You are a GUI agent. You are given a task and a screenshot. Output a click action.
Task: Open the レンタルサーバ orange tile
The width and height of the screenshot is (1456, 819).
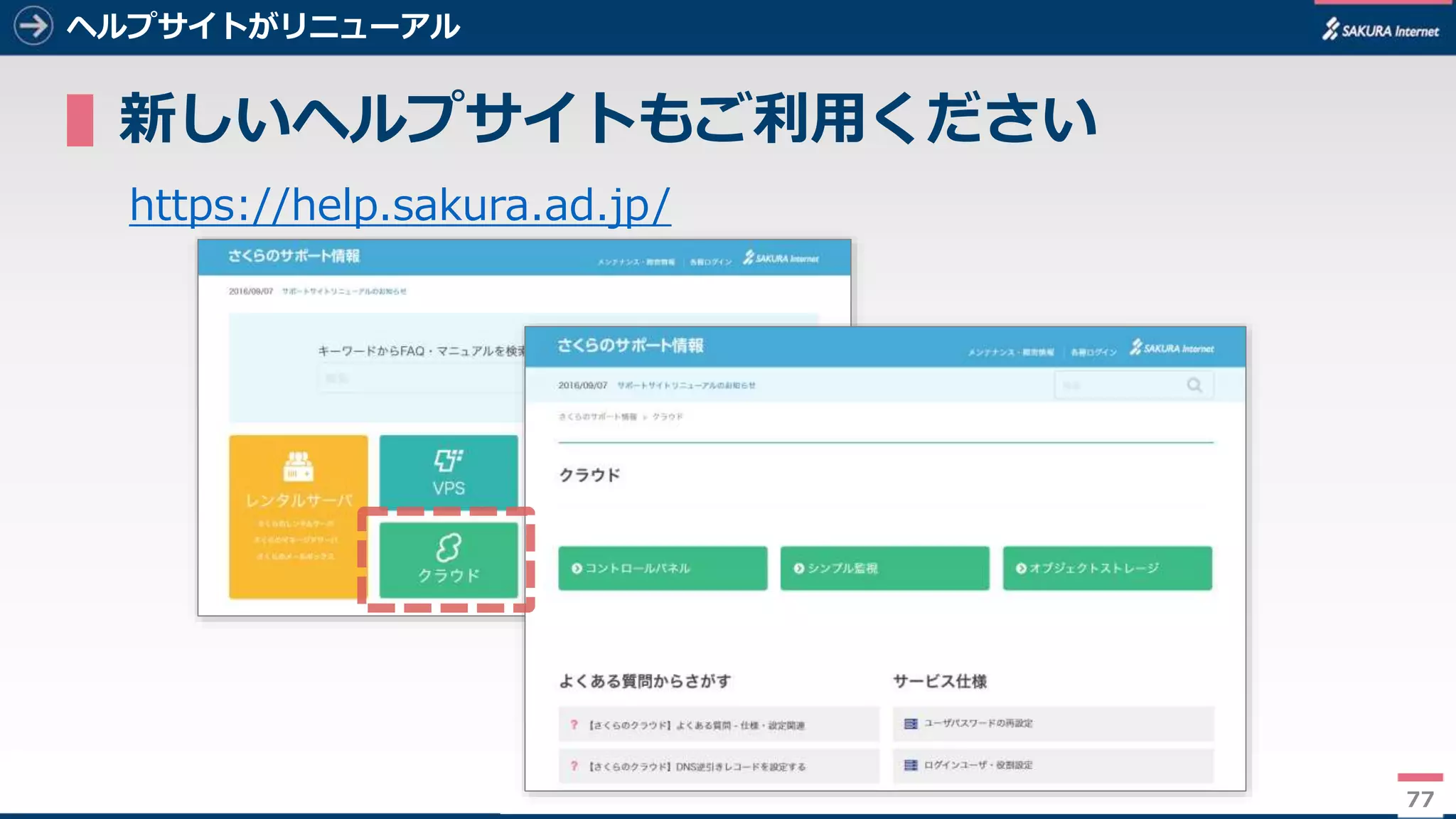pos(299,517)
